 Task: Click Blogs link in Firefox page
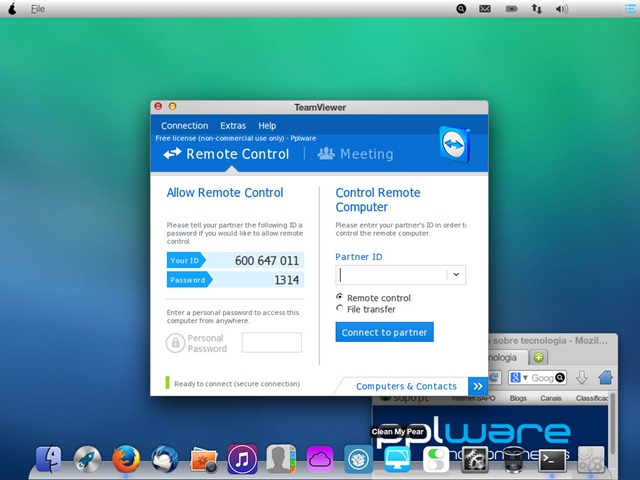point(518,398)
